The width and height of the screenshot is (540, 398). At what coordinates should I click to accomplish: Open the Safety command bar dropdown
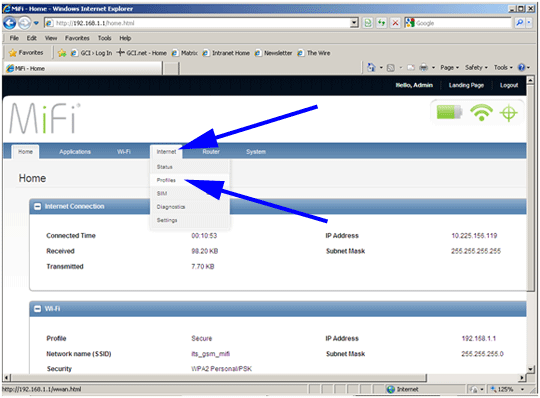476,67
